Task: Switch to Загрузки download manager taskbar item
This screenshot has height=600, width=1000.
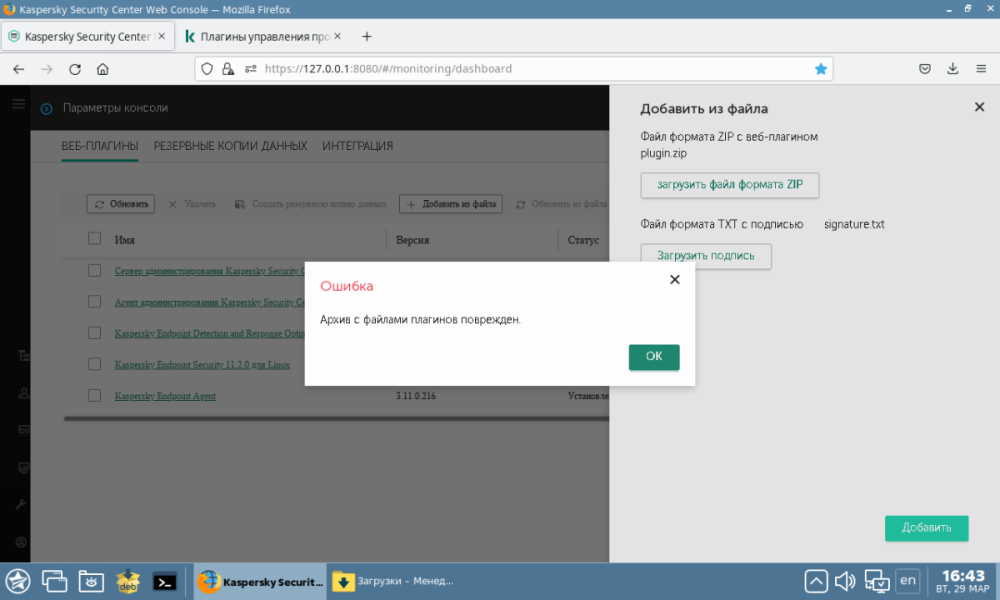Action: 393,581
